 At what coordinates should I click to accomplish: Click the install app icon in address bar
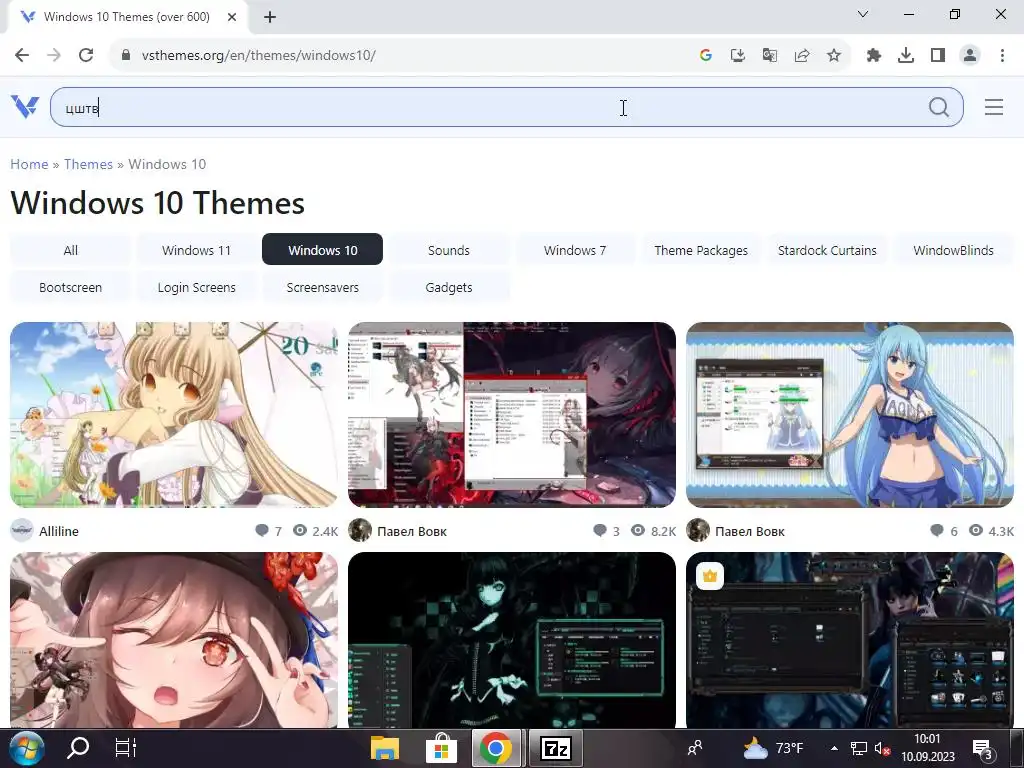pos(737,56)
